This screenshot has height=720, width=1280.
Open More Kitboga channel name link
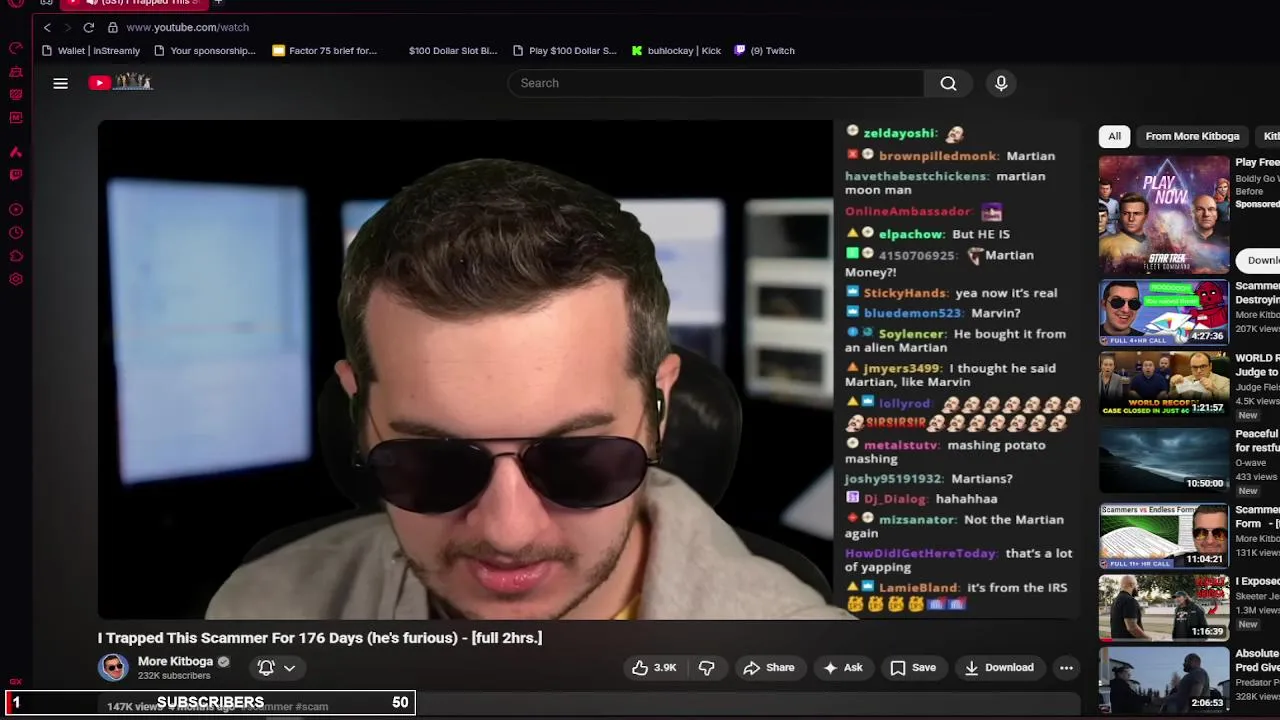click(x=175, y=661)
